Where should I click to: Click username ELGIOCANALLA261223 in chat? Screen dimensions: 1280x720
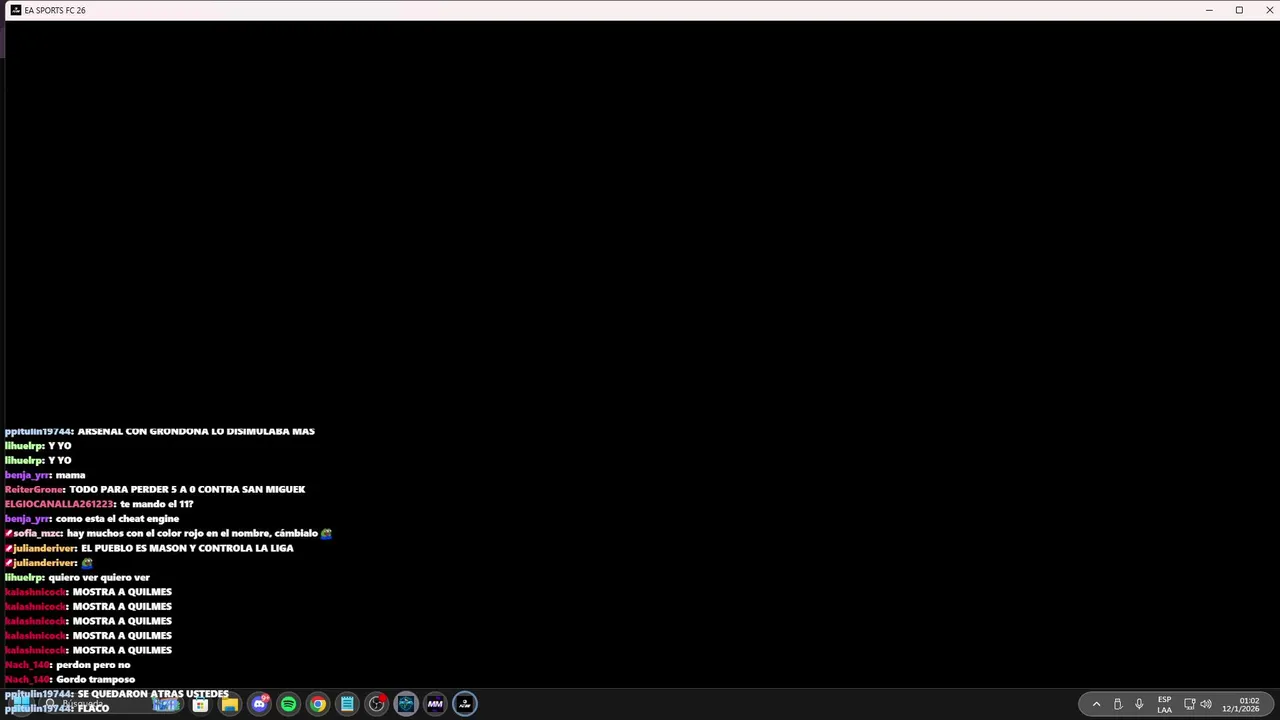click(59, 504)
